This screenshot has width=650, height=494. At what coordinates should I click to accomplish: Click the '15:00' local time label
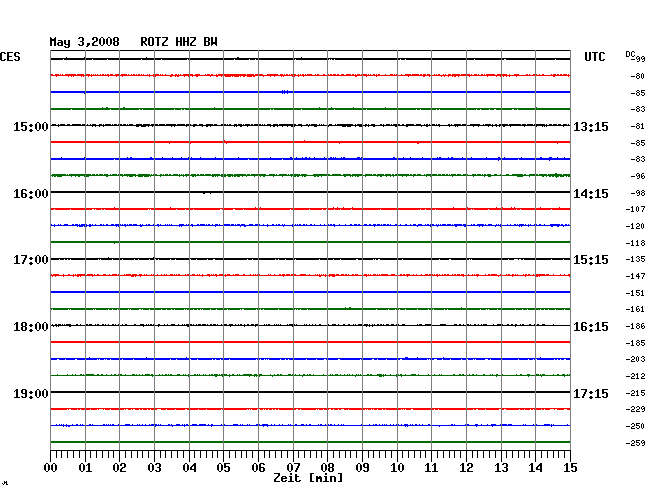[x=31, y=126]
